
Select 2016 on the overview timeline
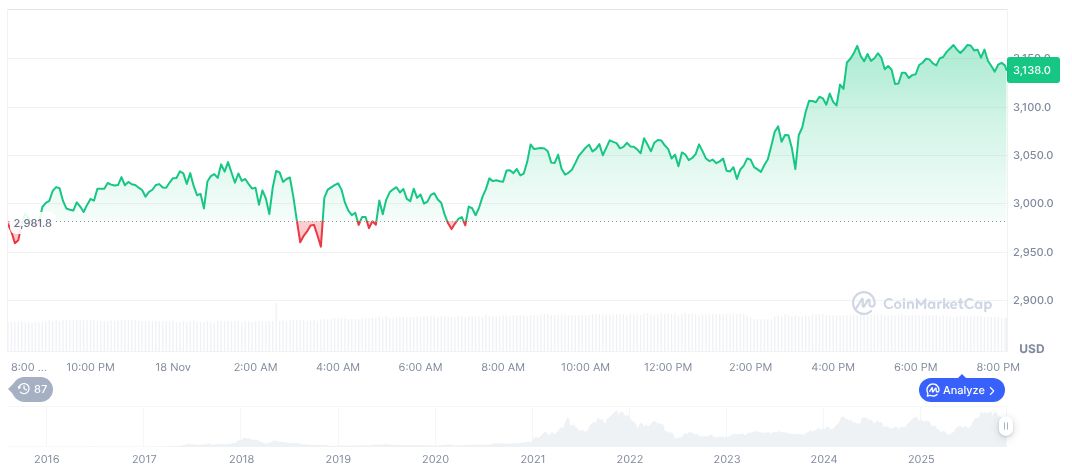click(x=47, y=459)
